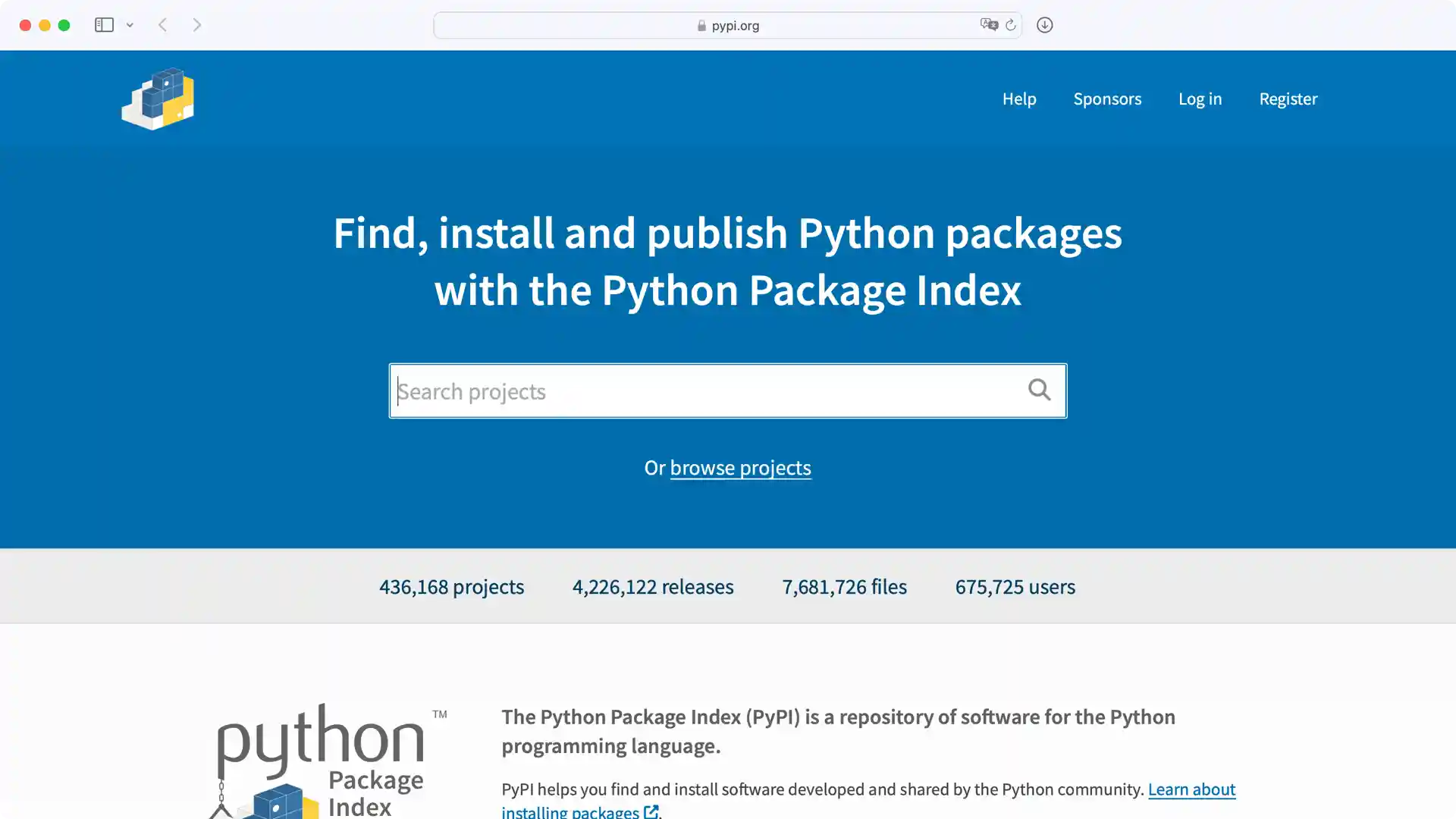The width and height of the screenshot is (1456, 819).
Task: Expand the chevron next to the sidebar icon
Action: pyautogui.click(x=130, y=24)
